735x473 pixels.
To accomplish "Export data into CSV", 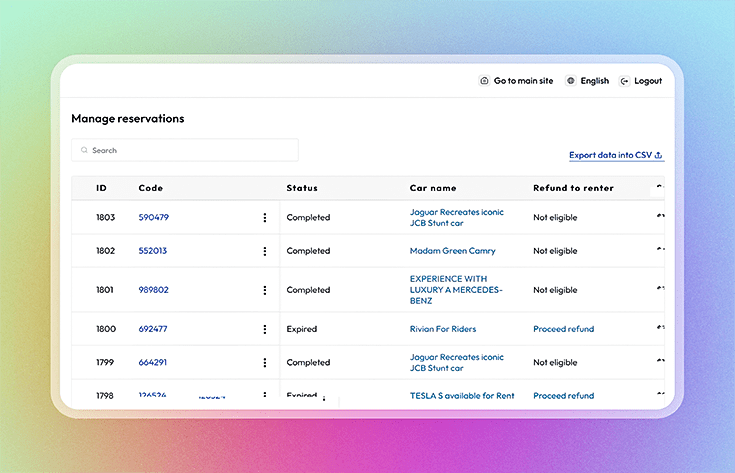I will [x=616, y=155].
